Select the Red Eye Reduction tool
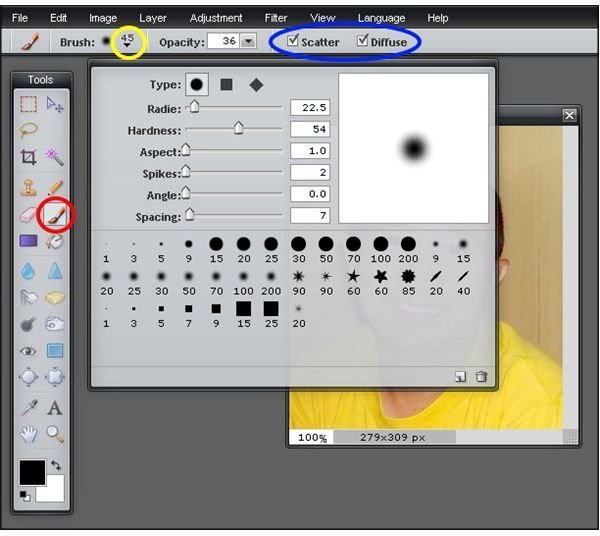This screenshot has height=536, width=600. (x=29, y=351)
